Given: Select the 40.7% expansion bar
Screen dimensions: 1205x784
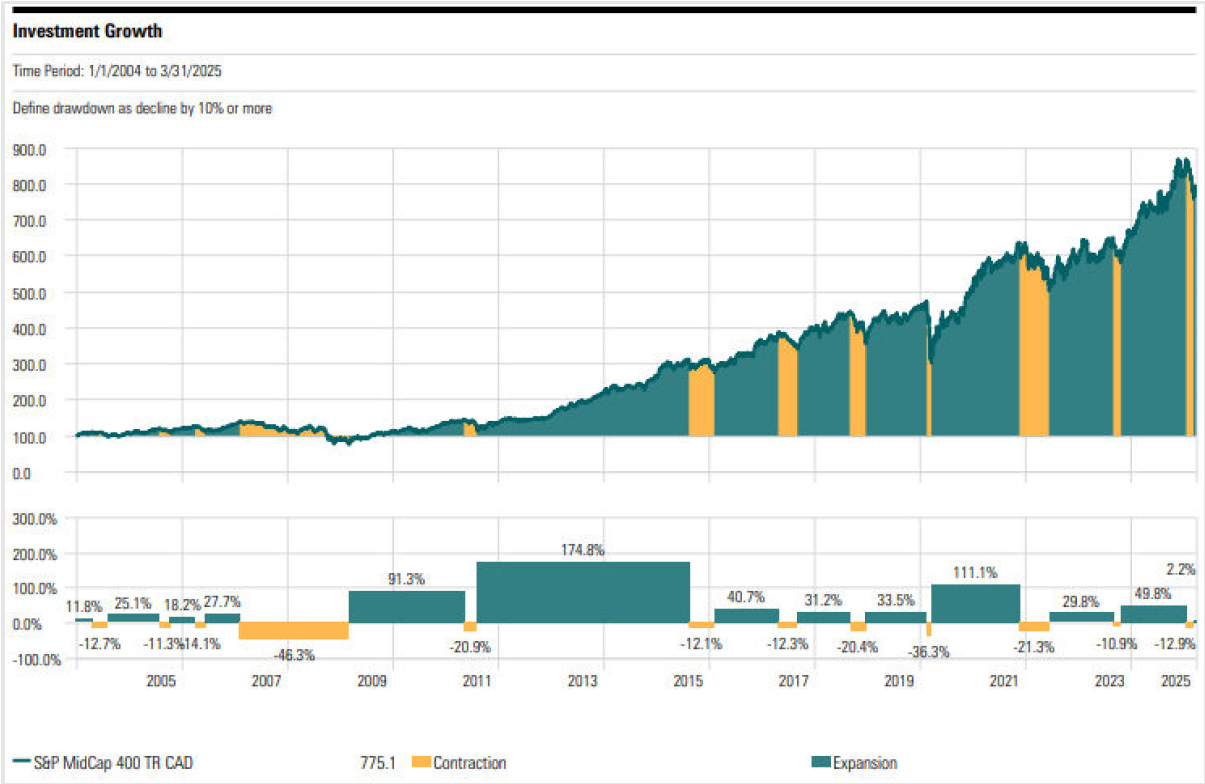Looking at the screenshot, I should [746, 616].
